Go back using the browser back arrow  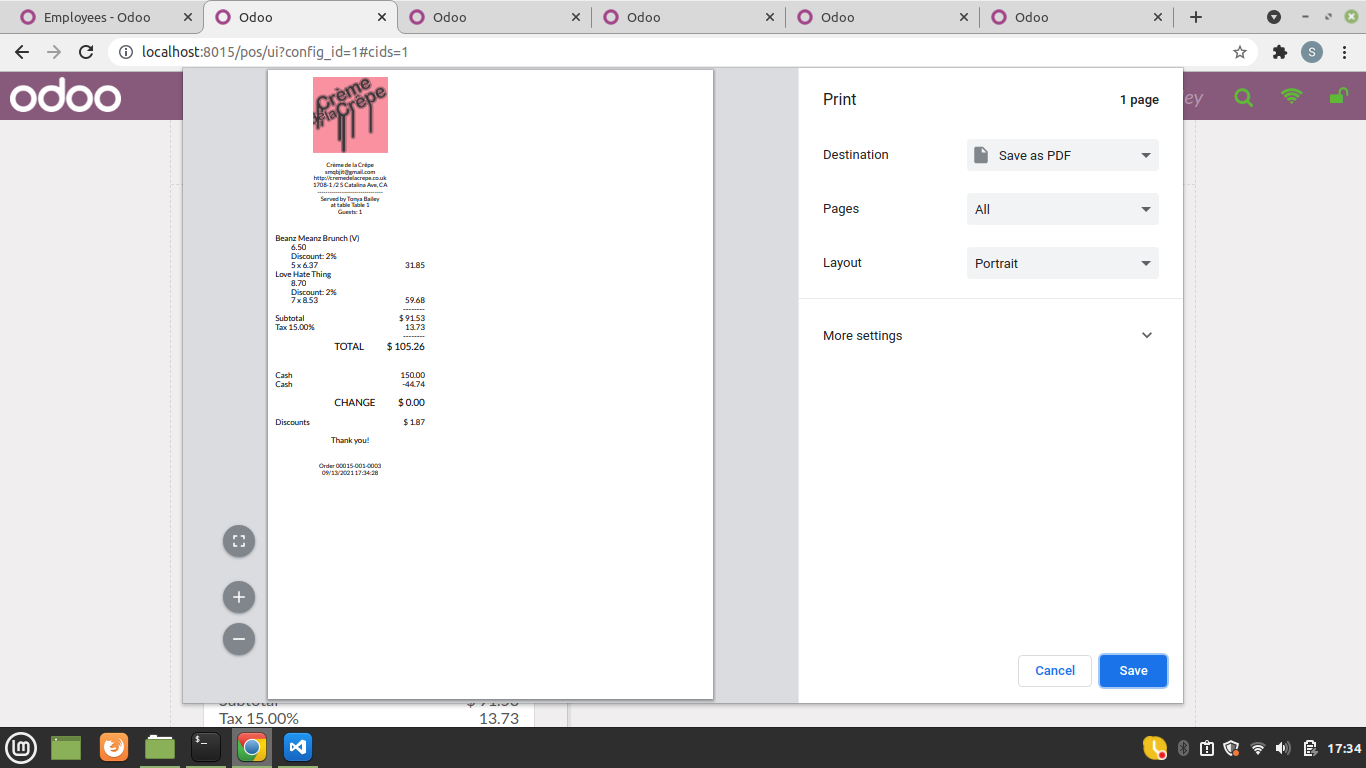[20, 51]
